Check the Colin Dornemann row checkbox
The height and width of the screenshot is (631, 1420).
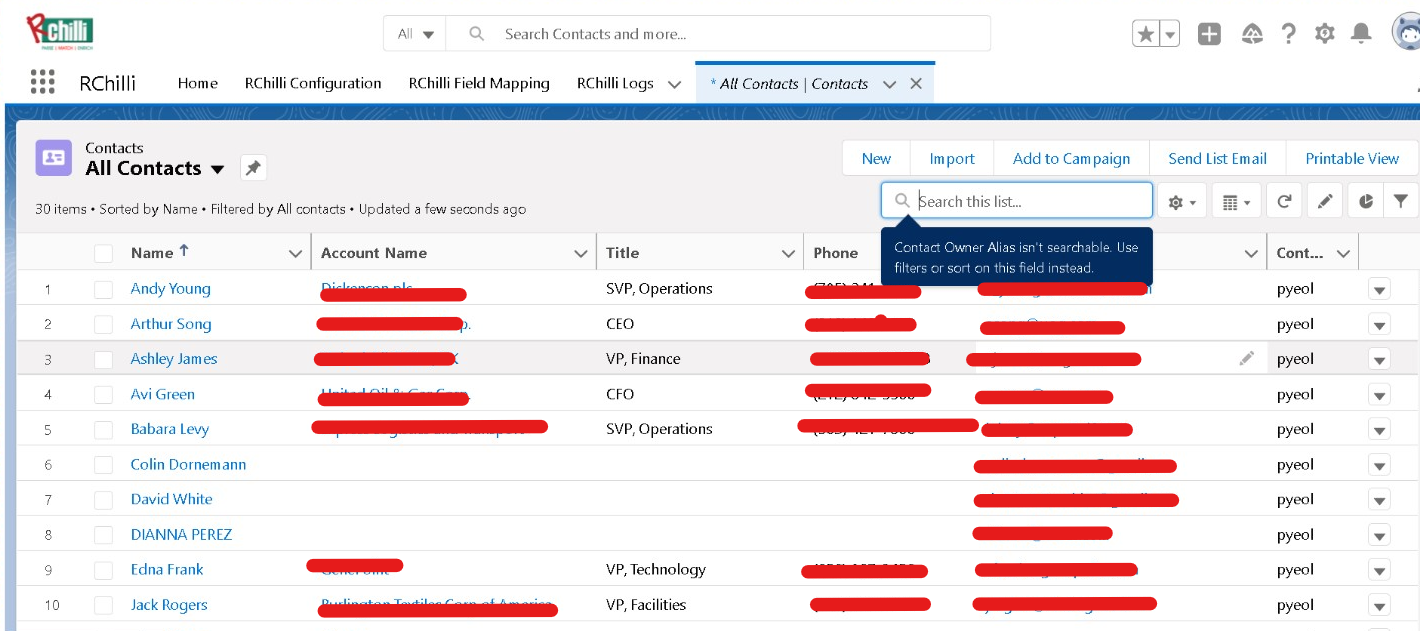pos(104,464)
